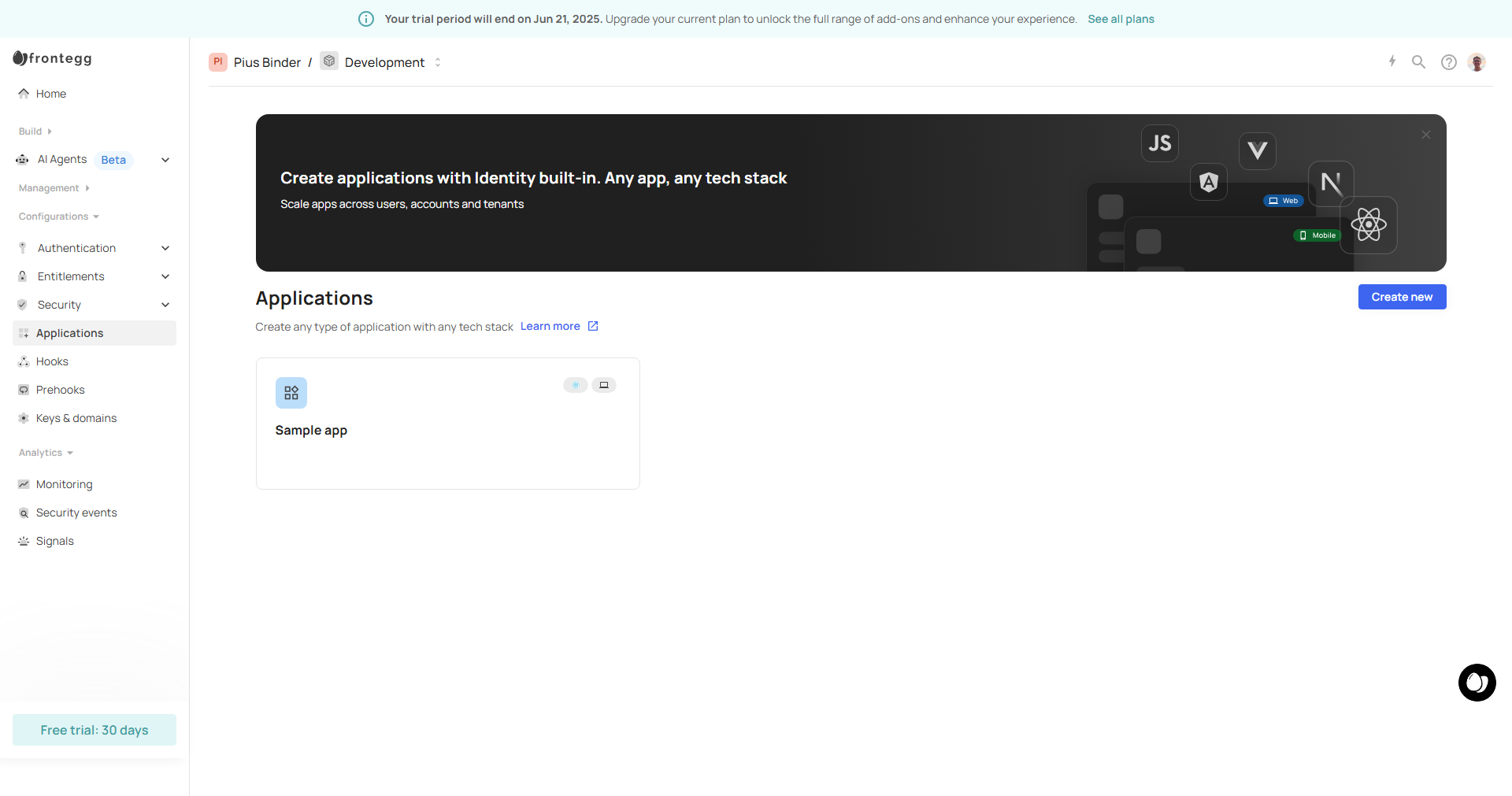Expand the AI Agents chevron

coord(165,160)
